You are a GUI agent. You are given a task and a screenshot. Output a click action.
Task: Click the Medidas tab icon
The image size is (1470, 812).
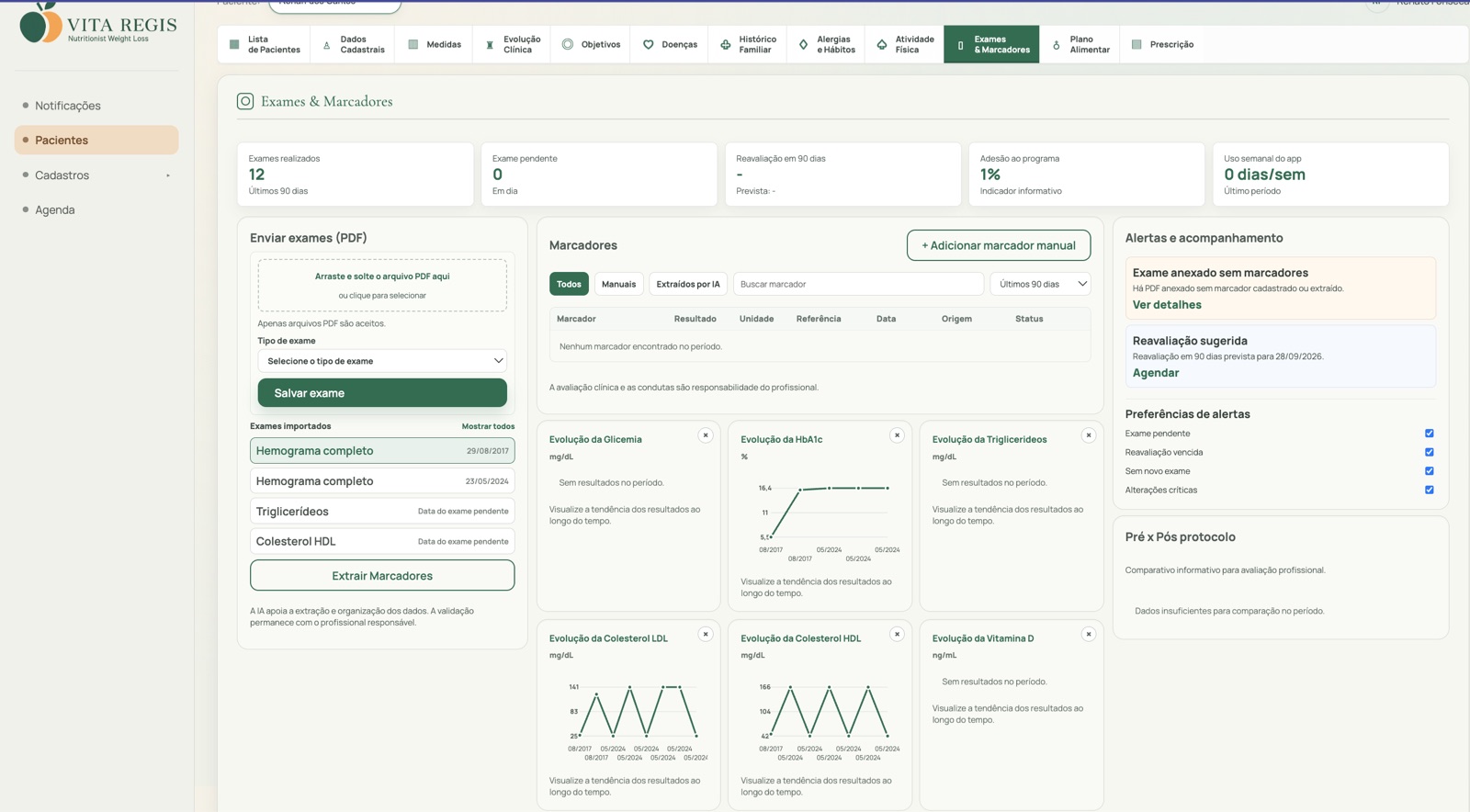pyautogui.click(x=413, y=44)
